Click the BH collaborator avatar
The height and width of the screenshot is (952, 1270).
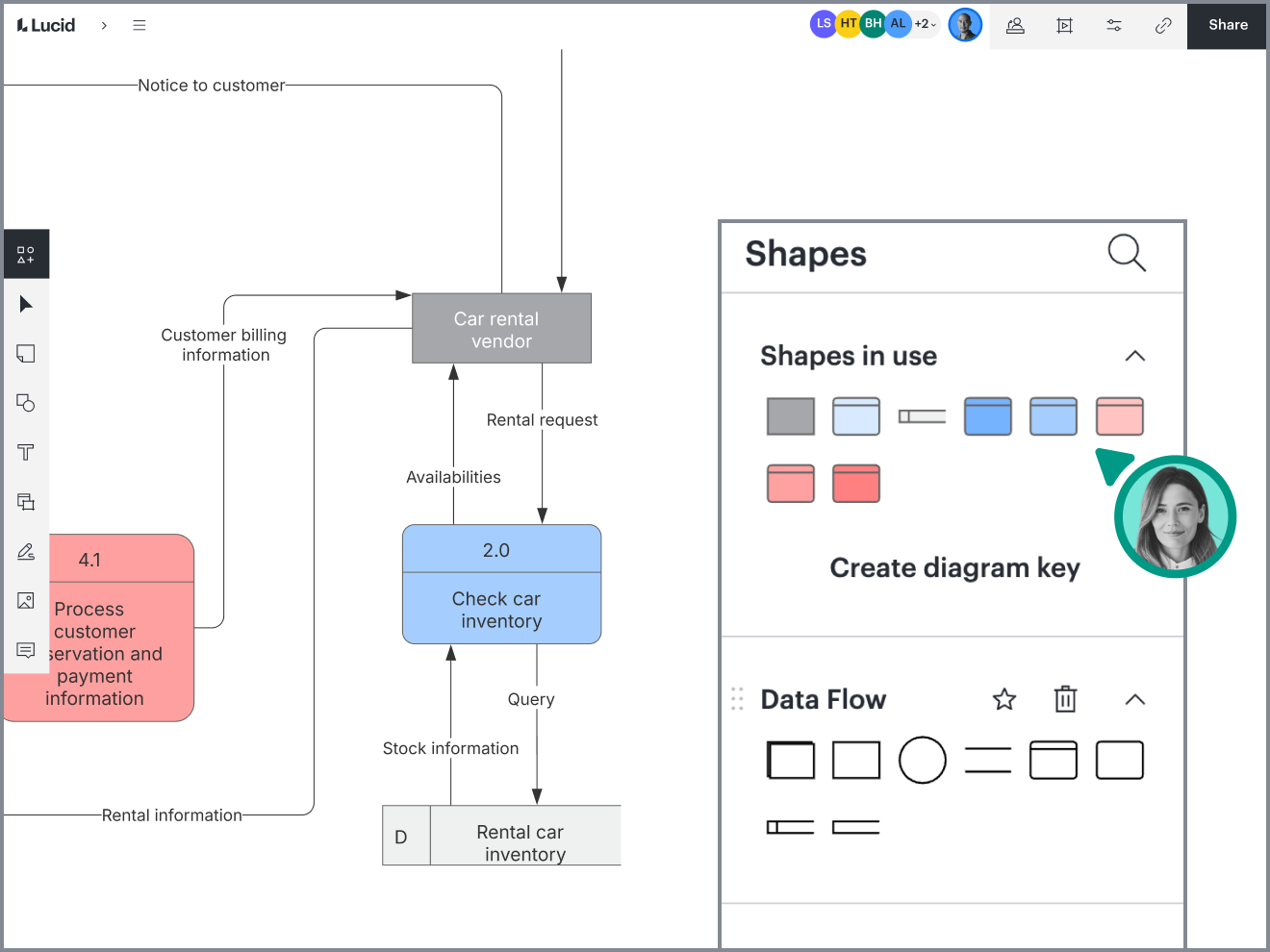[874, 24]
